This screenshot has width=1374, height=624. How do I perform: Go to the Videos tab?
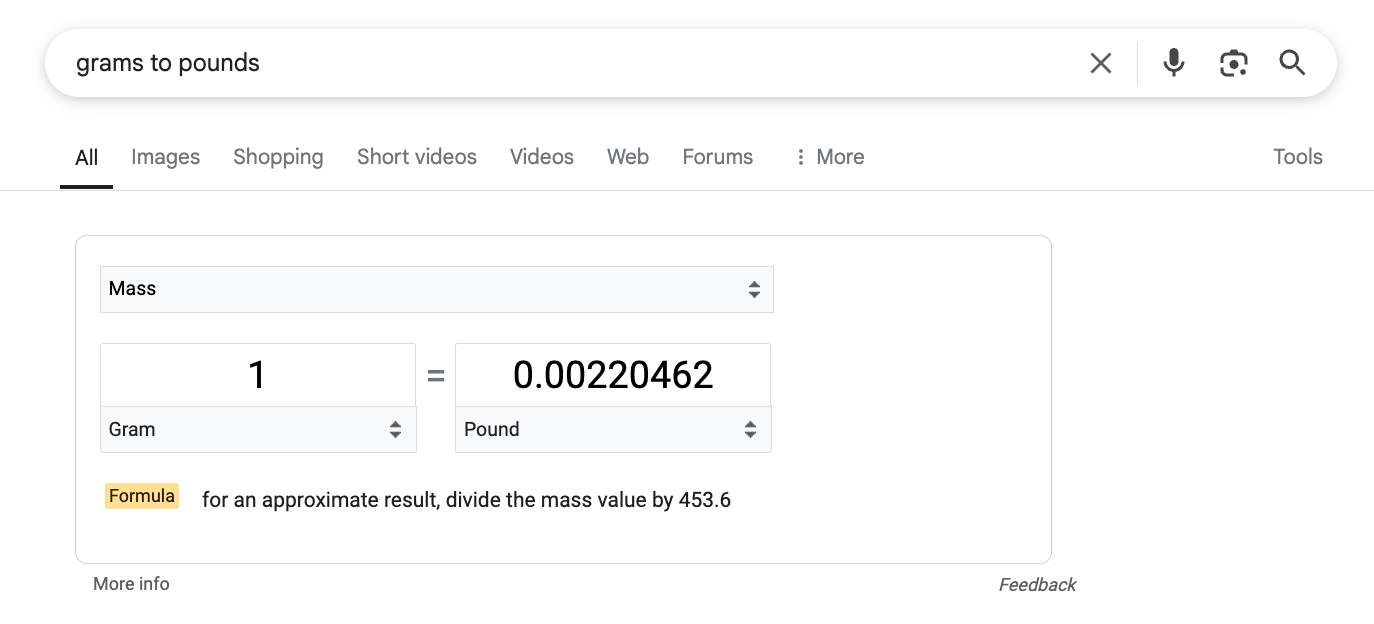pos(541,157)
